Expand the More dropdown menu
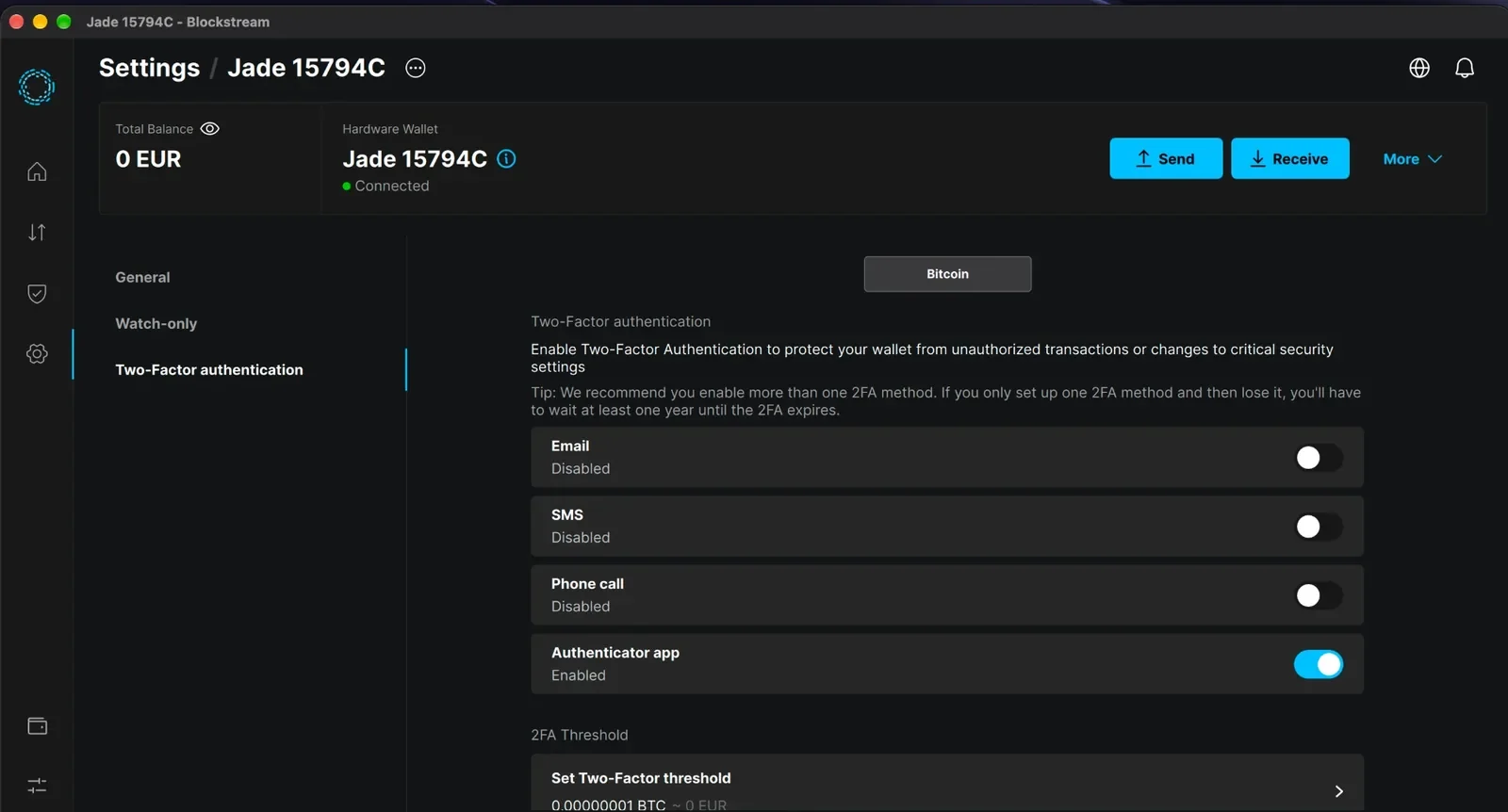The image size is (1508, 812). point(1412,159)
